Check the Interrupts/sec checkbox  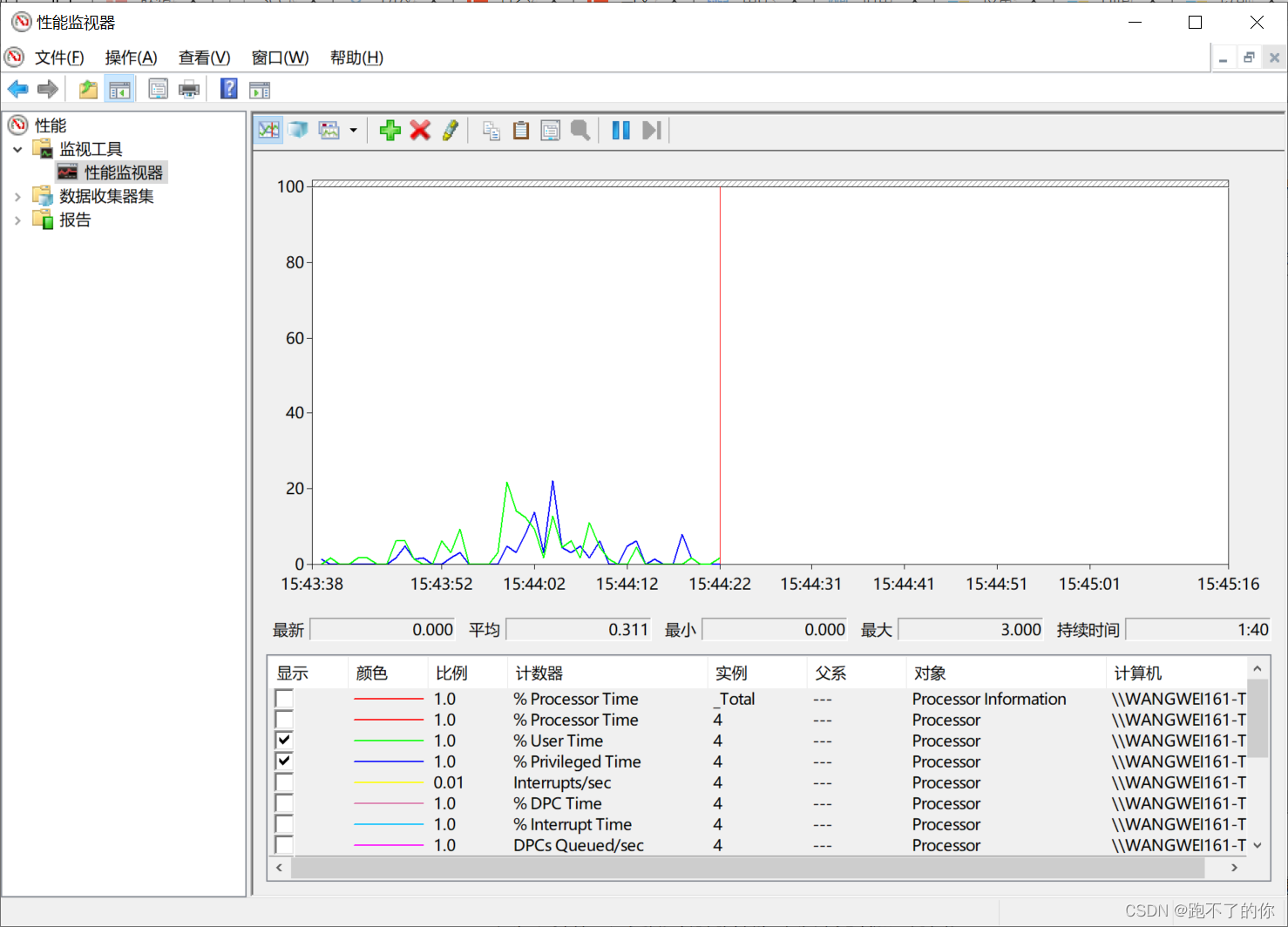coord(284,782)
